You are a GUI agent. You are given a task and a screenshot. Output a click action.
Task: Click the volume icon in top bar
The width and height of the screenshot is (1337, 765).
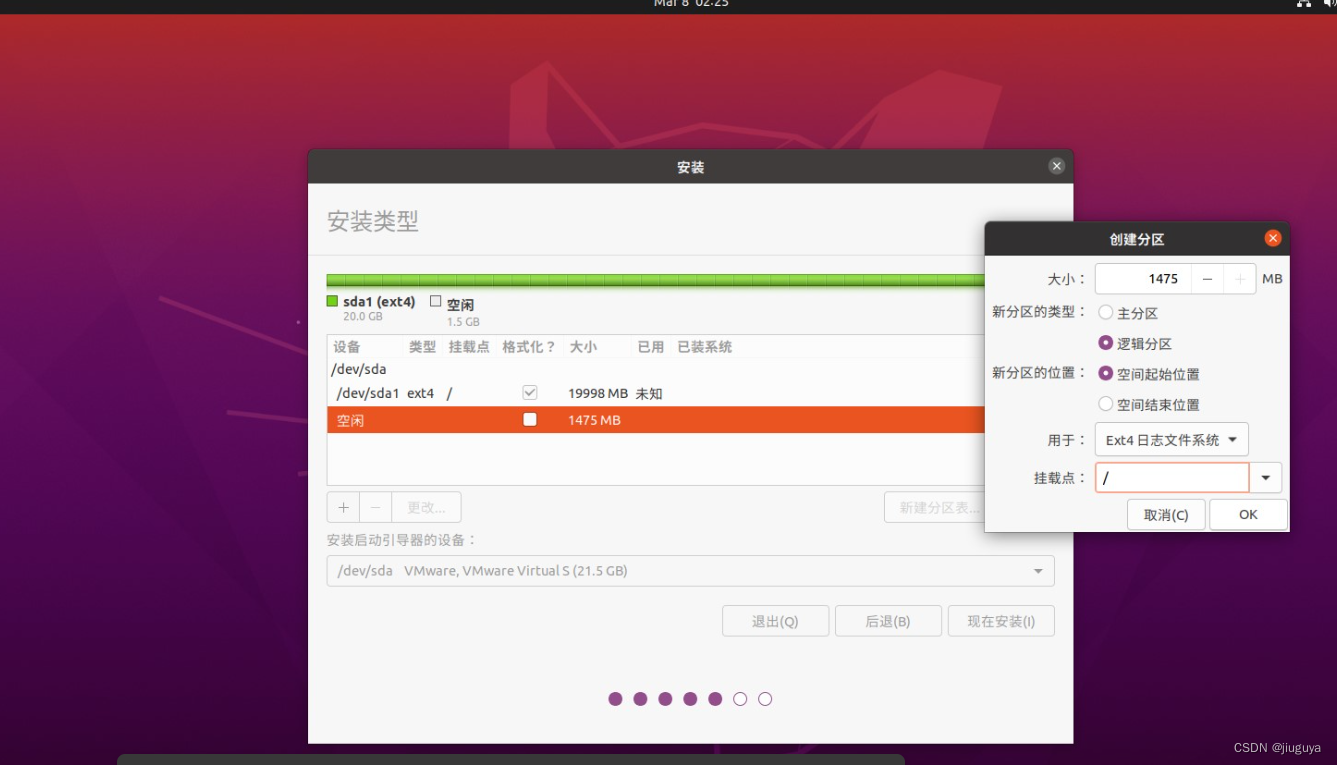coord(1331,4)
